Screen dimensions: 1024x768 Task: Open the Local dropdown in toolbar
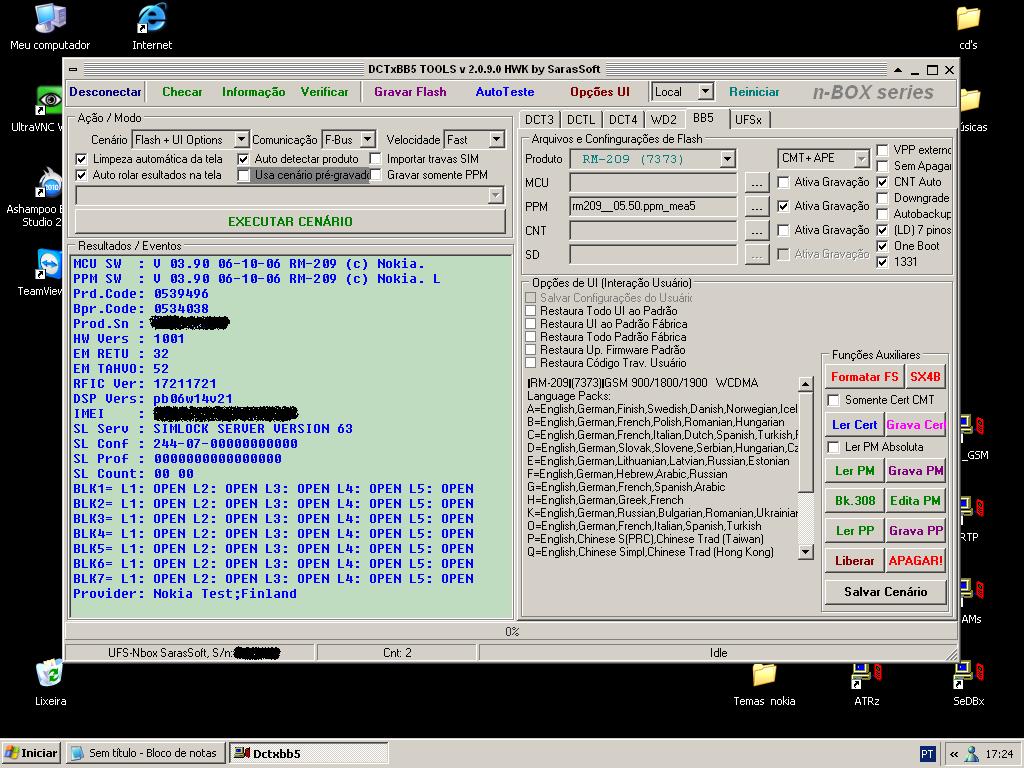pyautogui.click(x=705, y=91)
